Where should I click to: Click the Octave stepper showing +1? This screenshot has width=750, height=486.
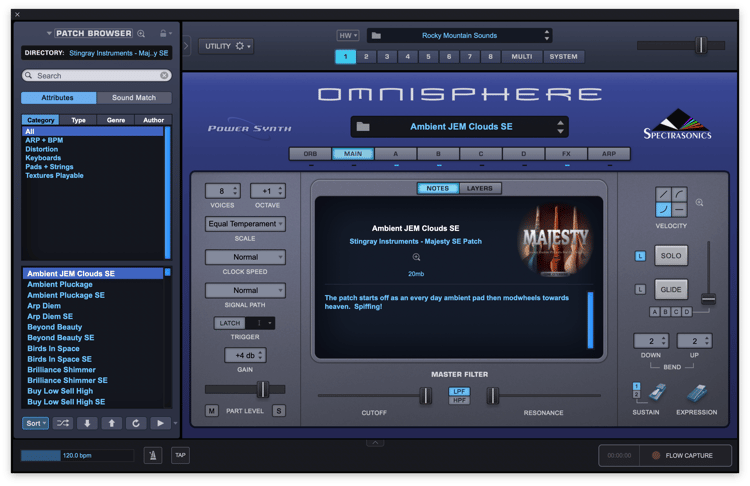267,191
